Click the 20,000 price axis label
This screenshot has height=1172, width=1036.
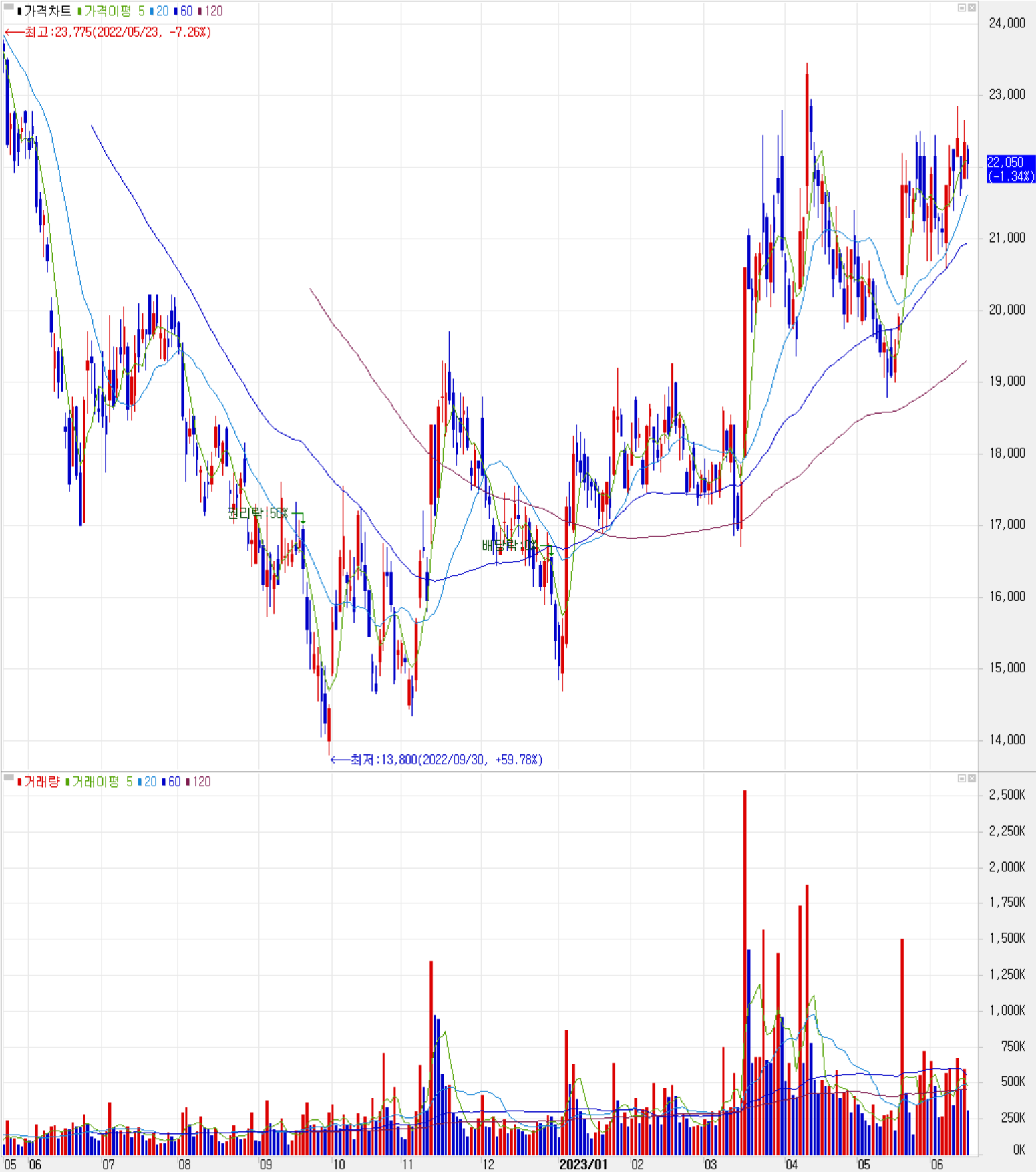pos(1007,310)
